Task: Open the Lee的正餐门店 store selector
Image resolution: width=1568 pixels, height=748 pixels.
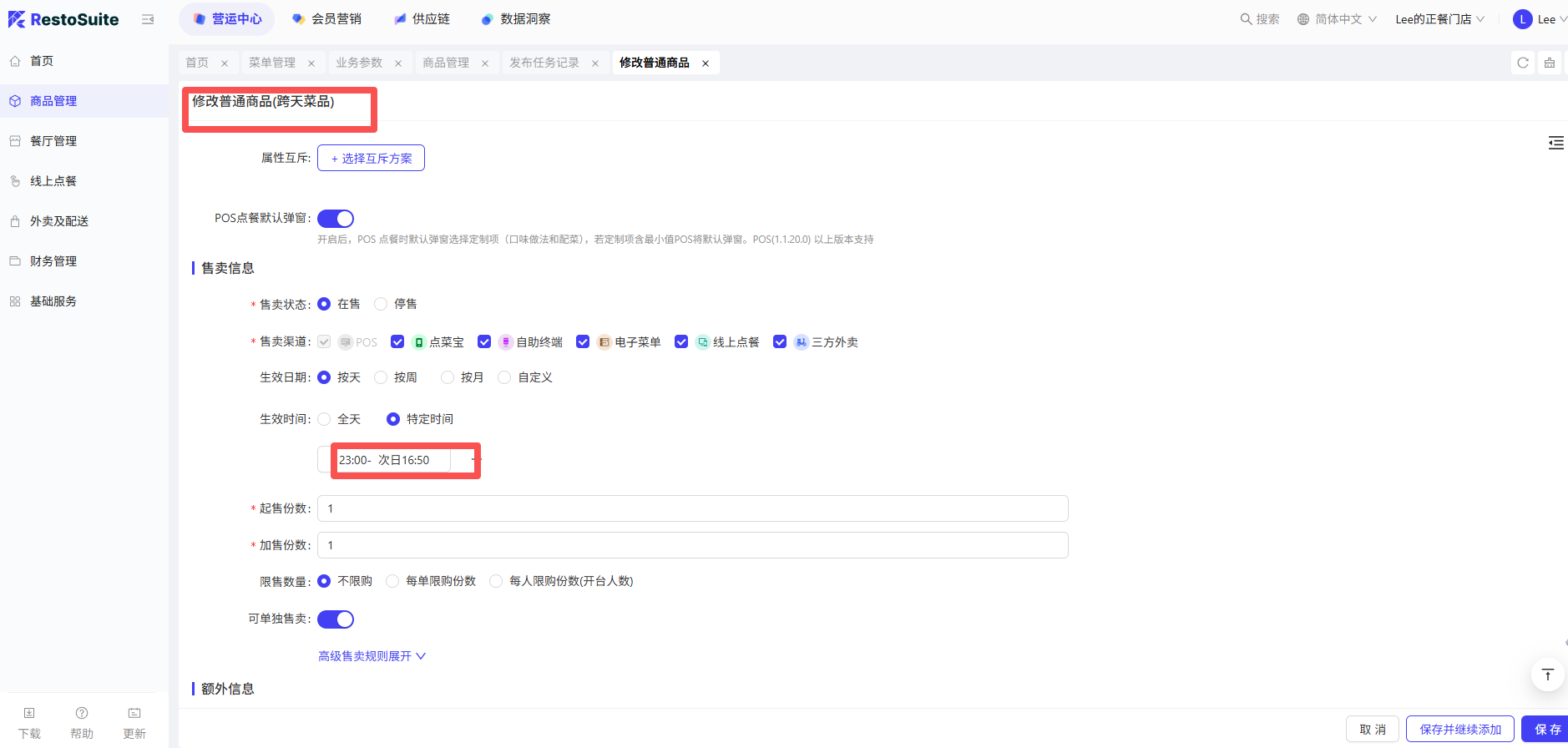Action: [1439, 19]
